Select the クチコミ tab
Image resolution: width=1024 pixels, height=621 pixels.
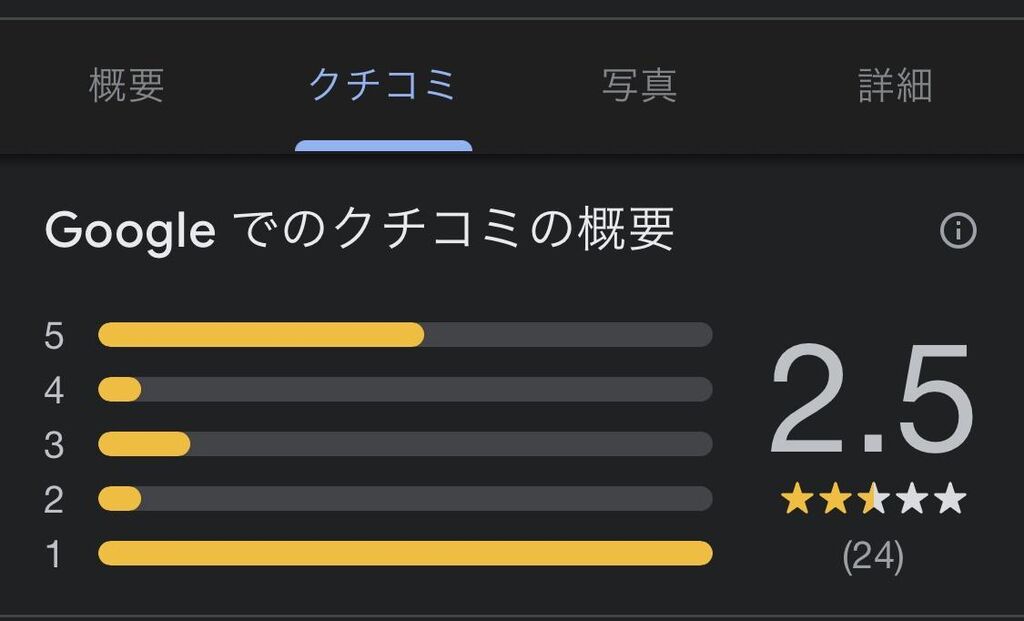pos(383,86)
